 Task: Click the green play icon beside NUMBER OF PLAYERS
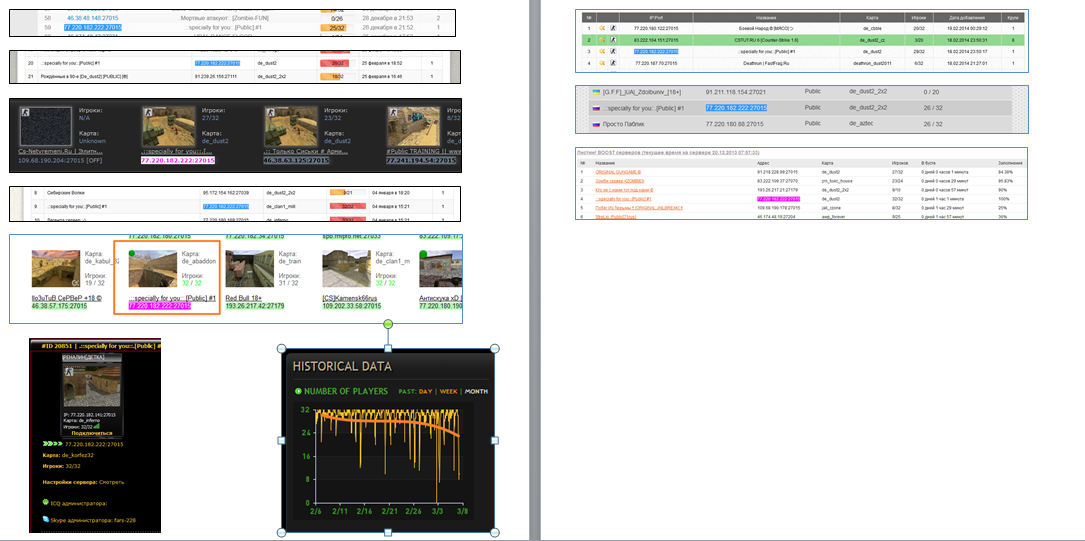click(298, 391)
